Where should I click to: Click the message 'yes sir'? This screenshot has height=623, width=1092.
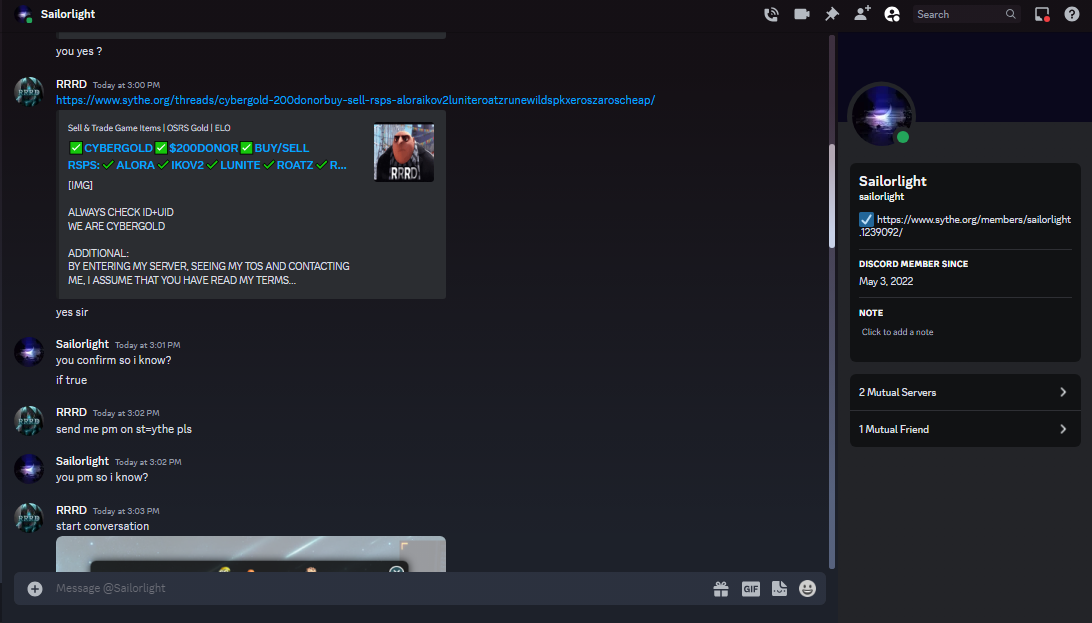click(72, 313)
